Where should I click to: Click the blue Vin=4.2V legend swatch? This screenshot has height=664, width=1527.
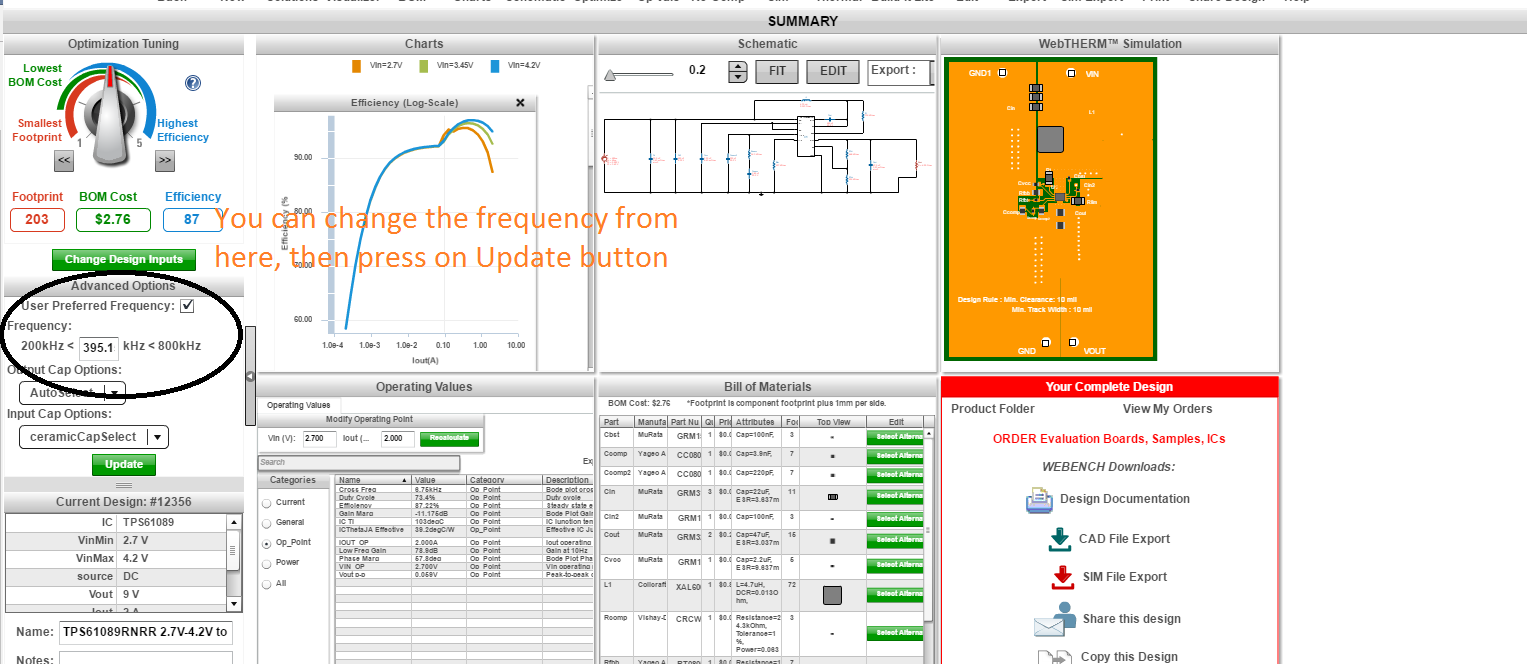coord(496,66)
